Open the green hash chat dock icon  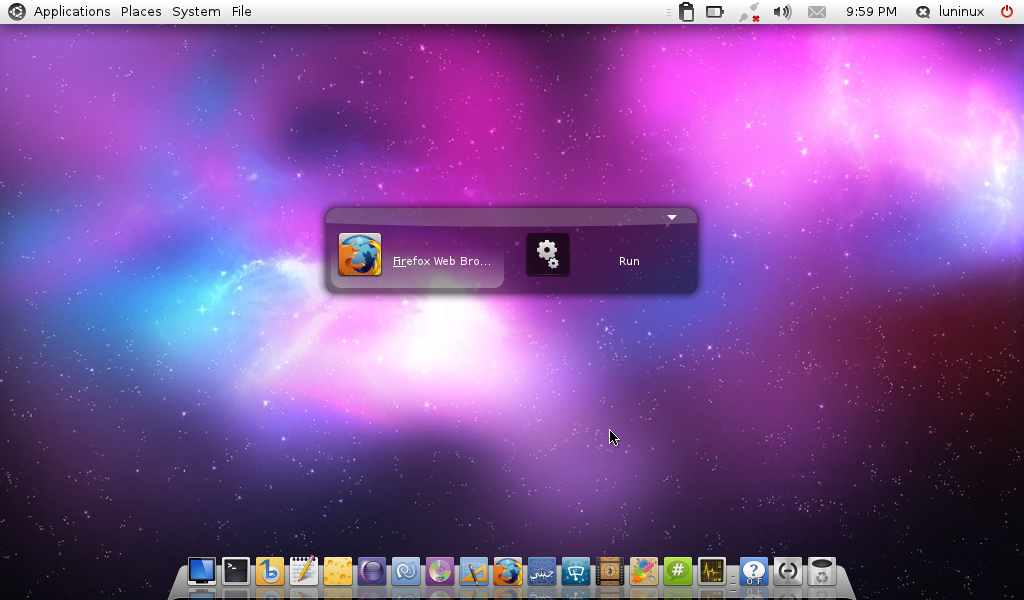[x=677, y=571]
